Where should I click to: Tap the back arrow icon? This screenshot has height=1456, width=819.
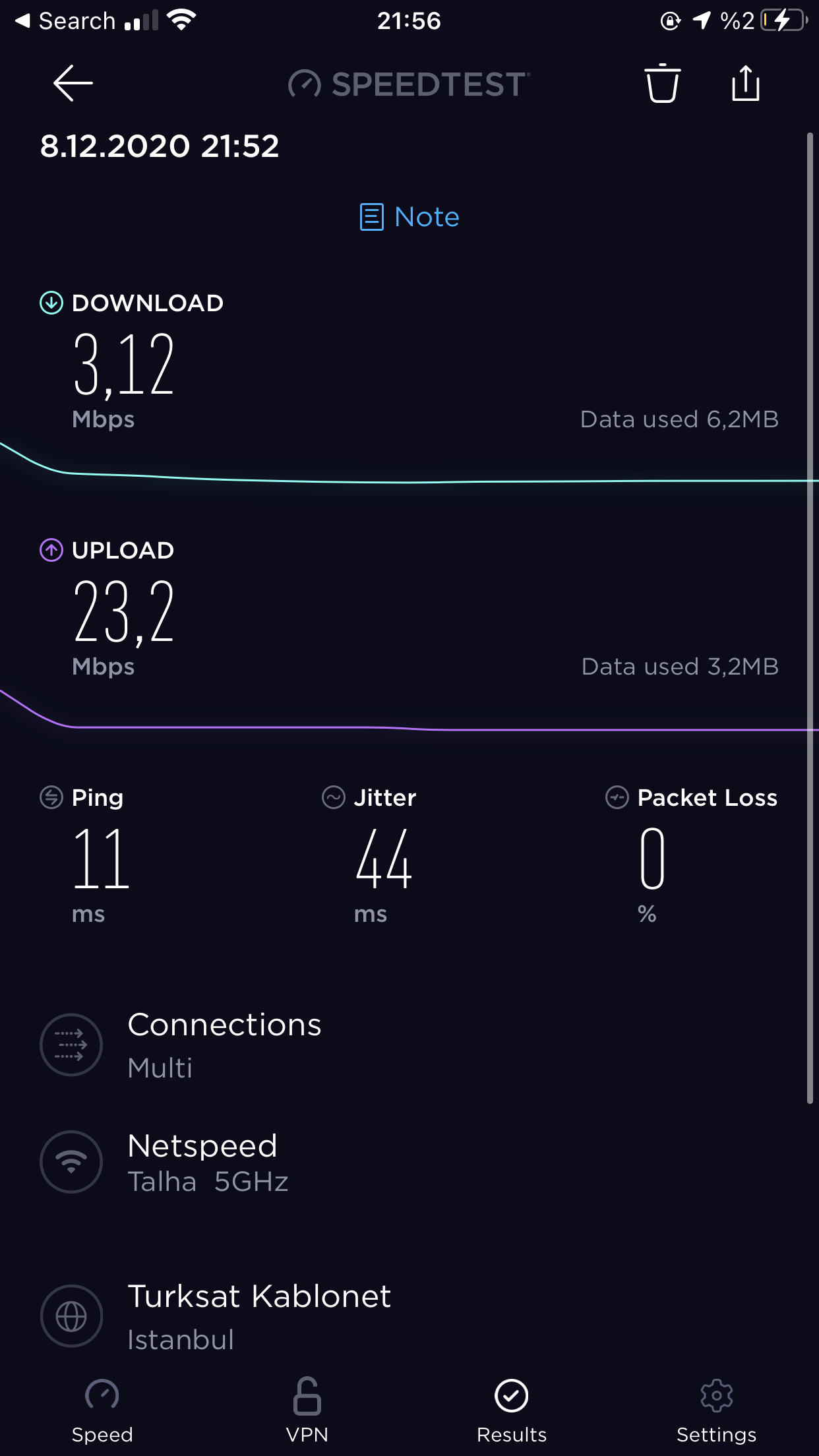[73, 84]
